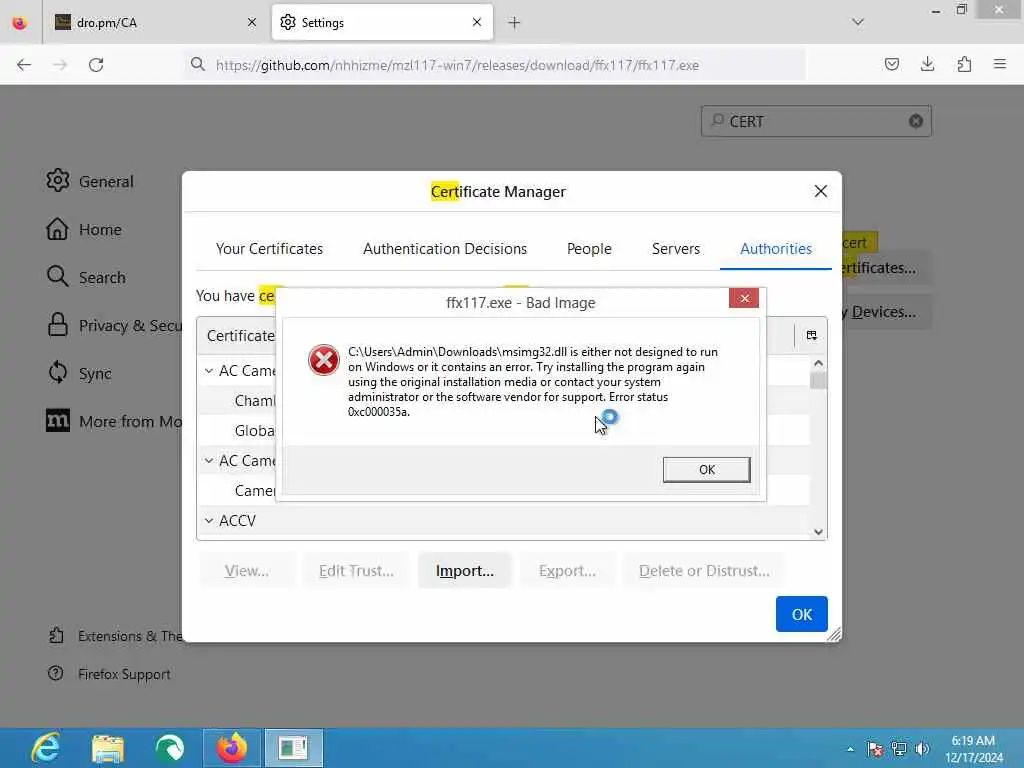The width and height of the screenshot is (1024, 768).
Task: Open the Downloads panel icon
Action: point(927,64)
